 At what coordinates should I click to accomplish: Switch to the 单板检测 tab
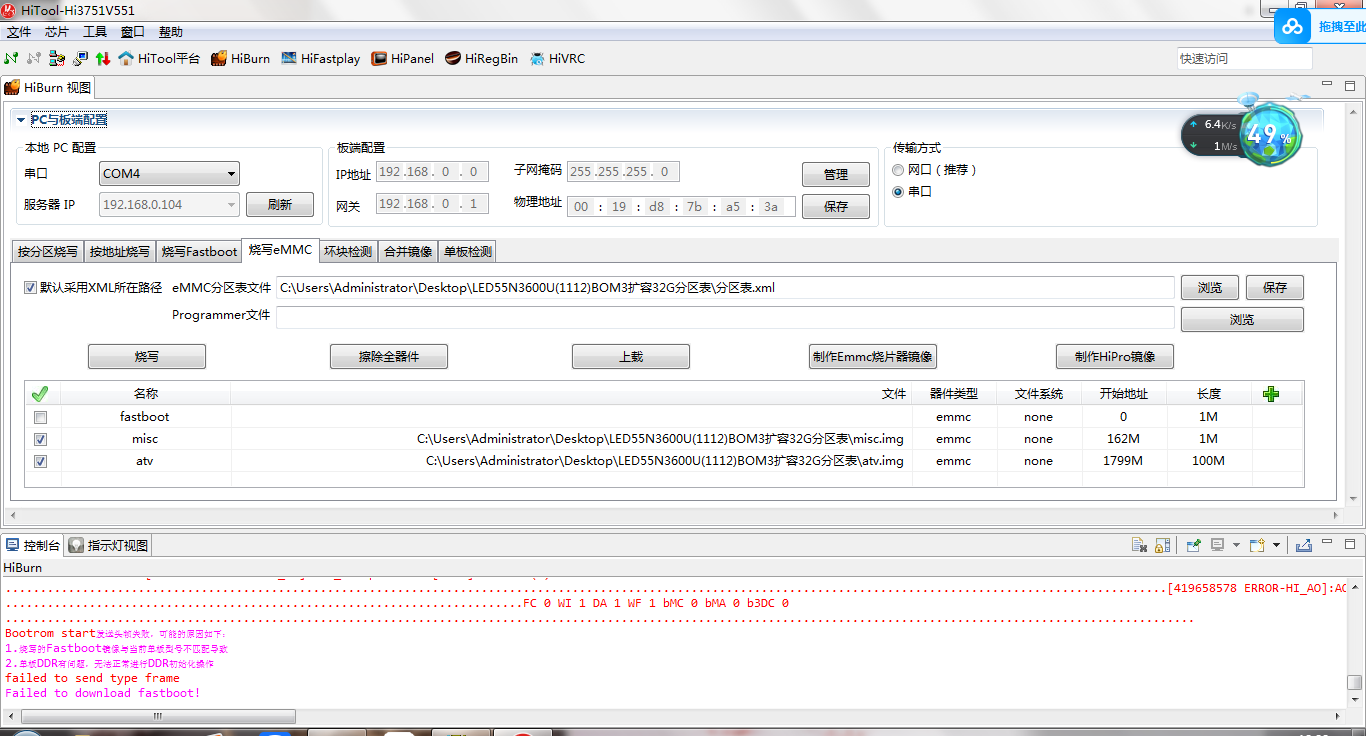(x=468, y=252)
